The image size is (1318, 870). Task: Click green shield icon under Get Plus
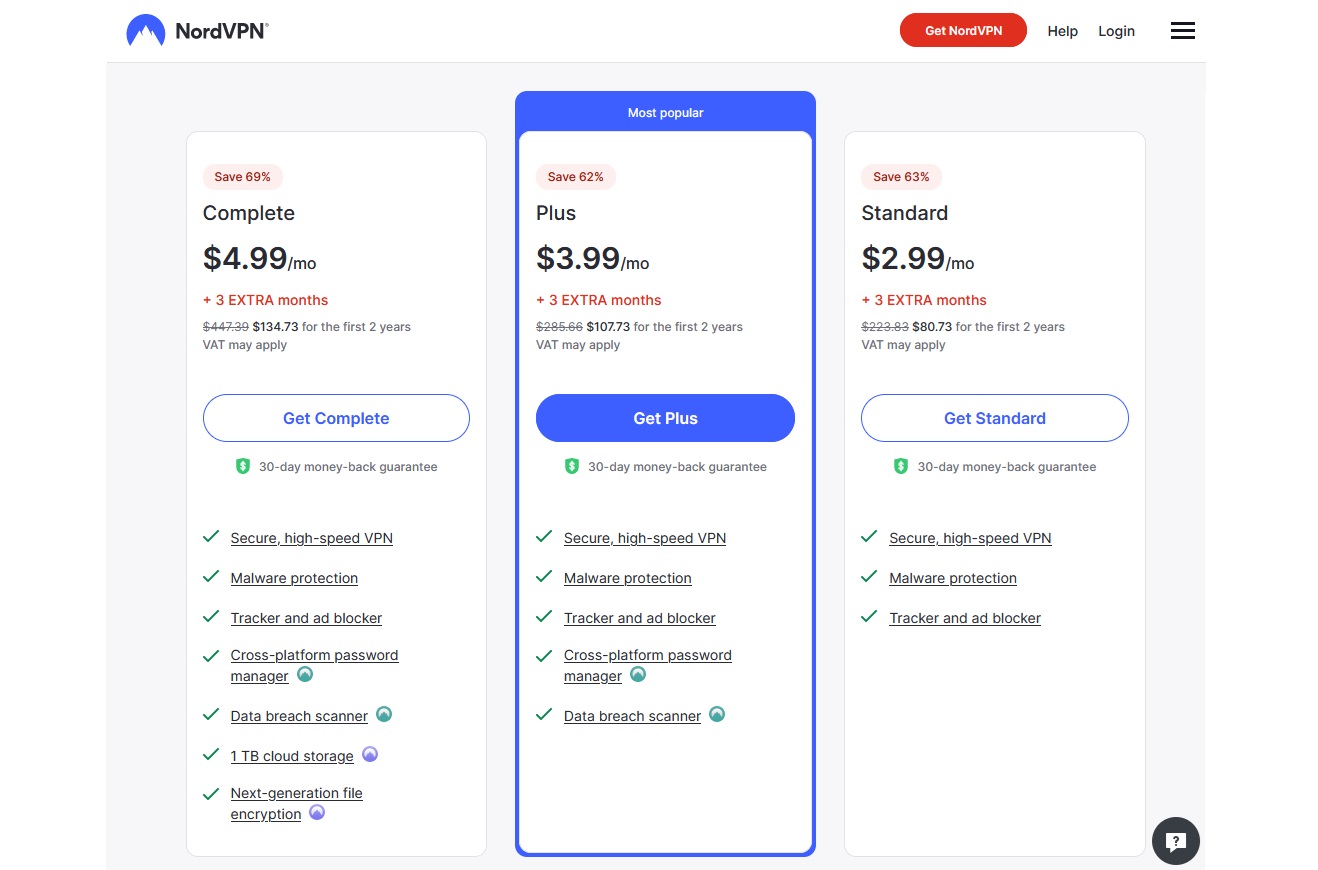(x=572, y=466)
